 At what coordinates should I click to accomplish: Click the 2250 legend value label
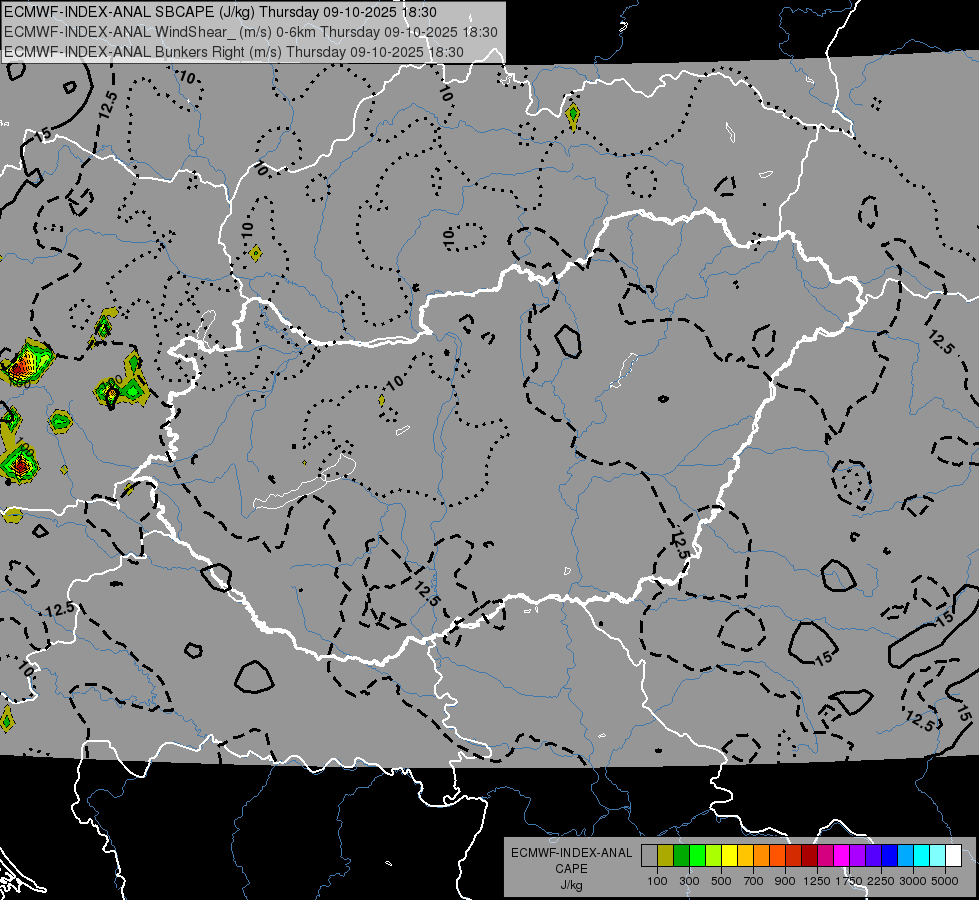[x=881, y=881]
